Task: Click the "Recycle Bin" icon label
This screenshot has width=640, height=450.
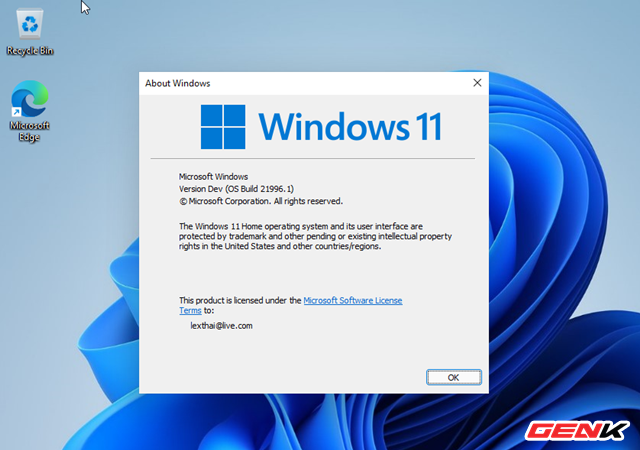Action: (30, 51)
